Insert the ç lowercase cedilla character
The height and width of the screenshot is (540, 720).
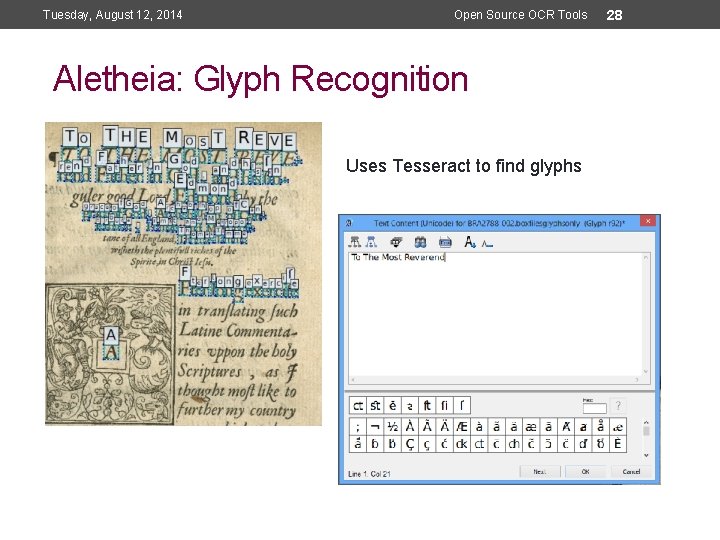click(427, 444)
